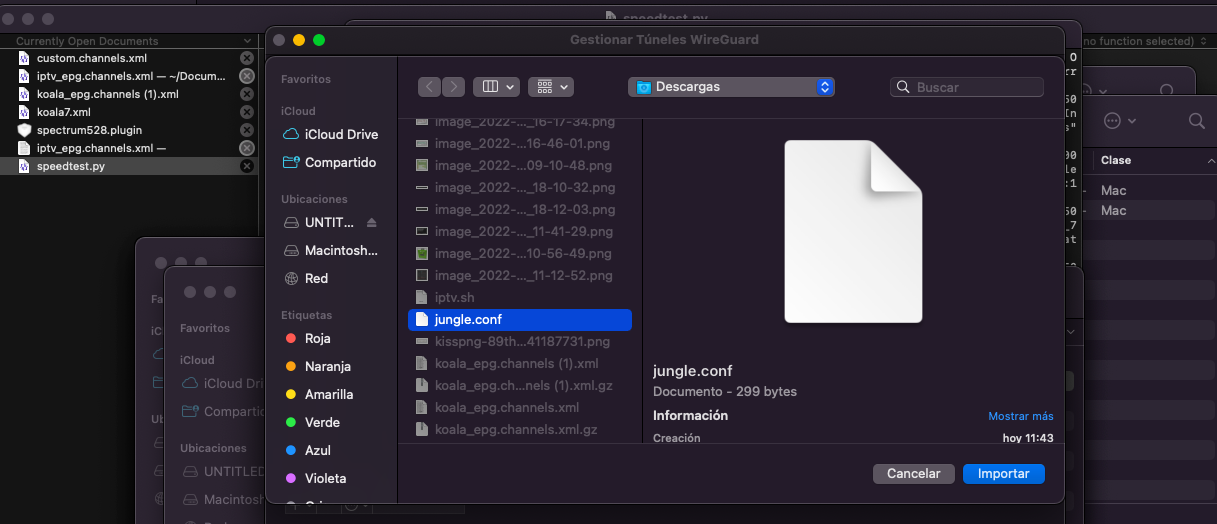Open the column view options dropdown
The height and width of the screenshot is (524, 1217).
click(496, 87)
